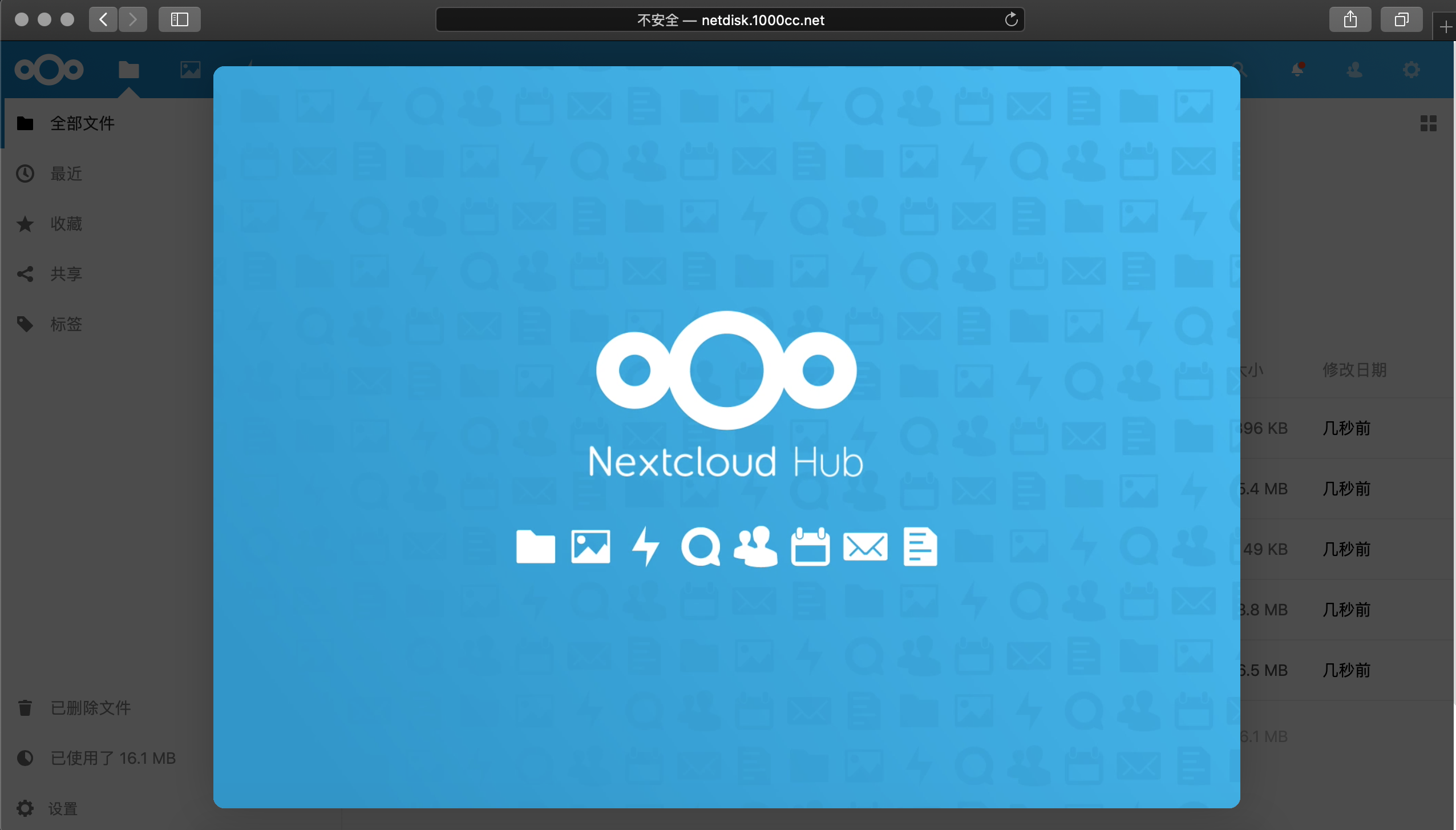Click the 标签 tag icon
Image resolution: width=1456 pixels, height=830 pixels.
pos(25,324)
